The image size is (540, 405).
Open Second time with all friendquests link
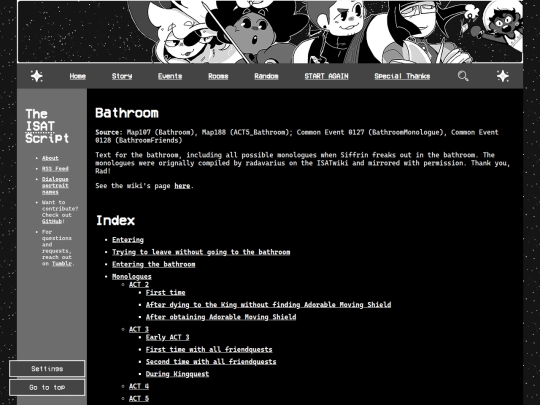pos(211,362)
